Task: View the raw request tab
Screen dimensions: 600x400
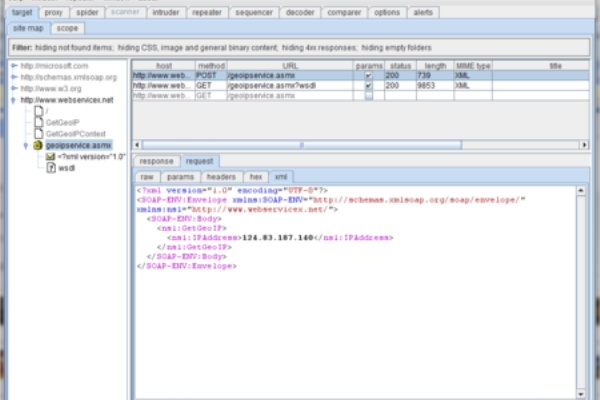Action: point(147,177)
